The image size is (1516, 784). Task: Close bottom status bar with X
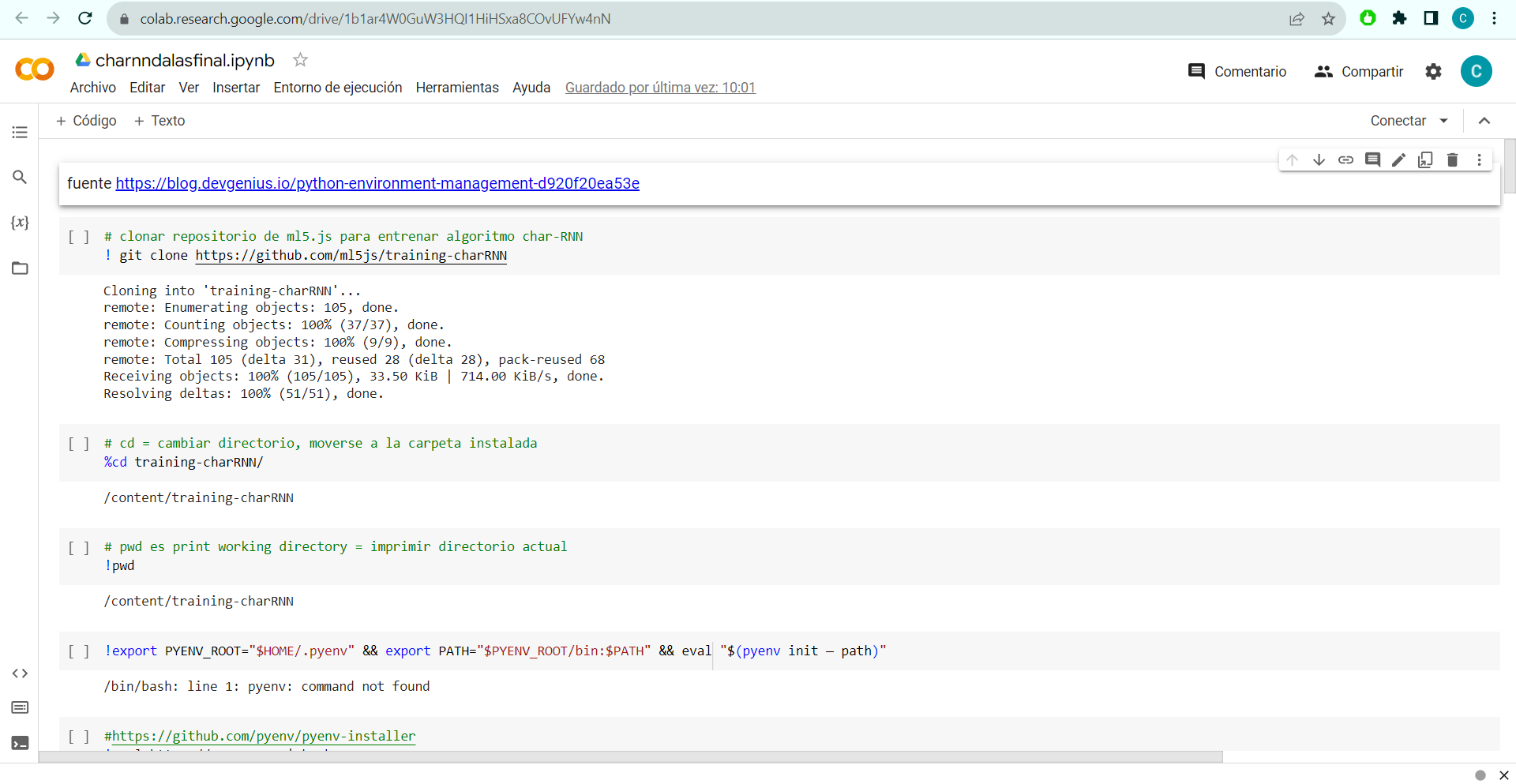(1504, 775)
